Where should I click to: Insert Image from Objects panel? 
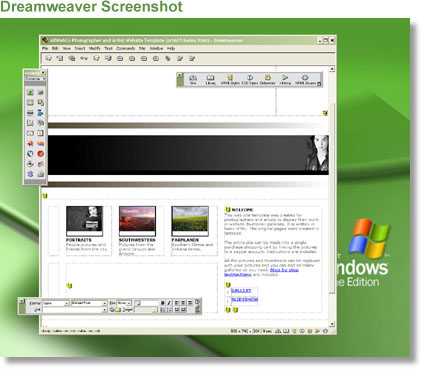coord(30,92)
